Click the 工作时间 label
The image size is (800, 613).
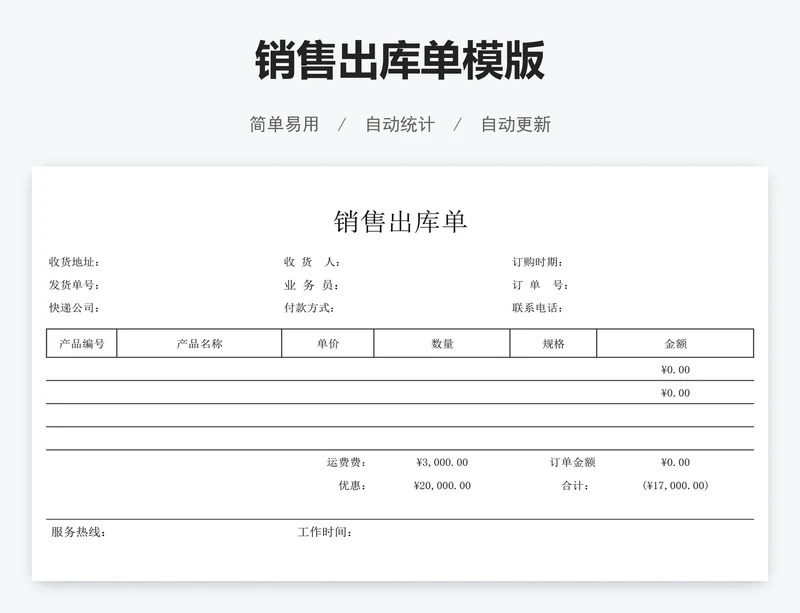pyautogui.click(x=325, y=532)
